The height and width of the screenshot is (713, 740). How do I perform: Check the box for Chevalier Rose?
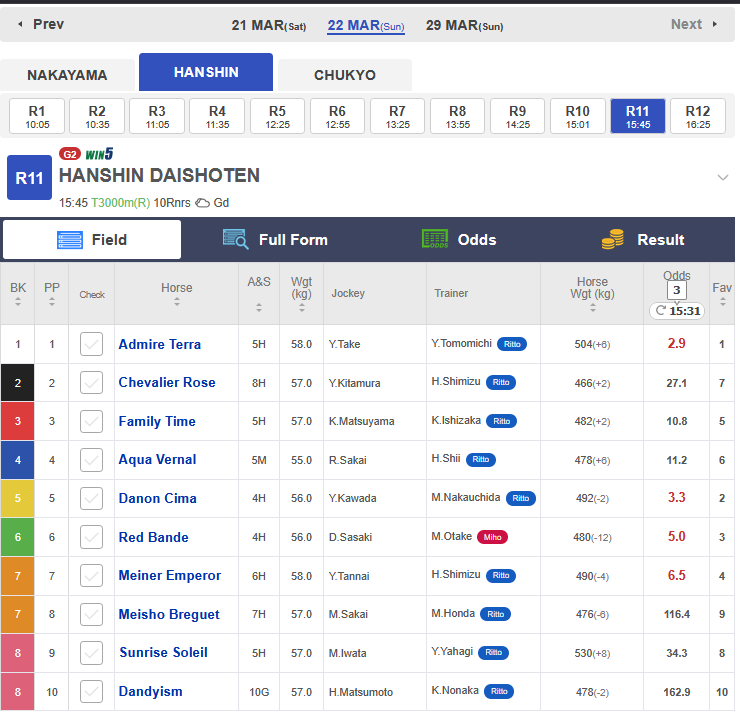click(92, 383)
